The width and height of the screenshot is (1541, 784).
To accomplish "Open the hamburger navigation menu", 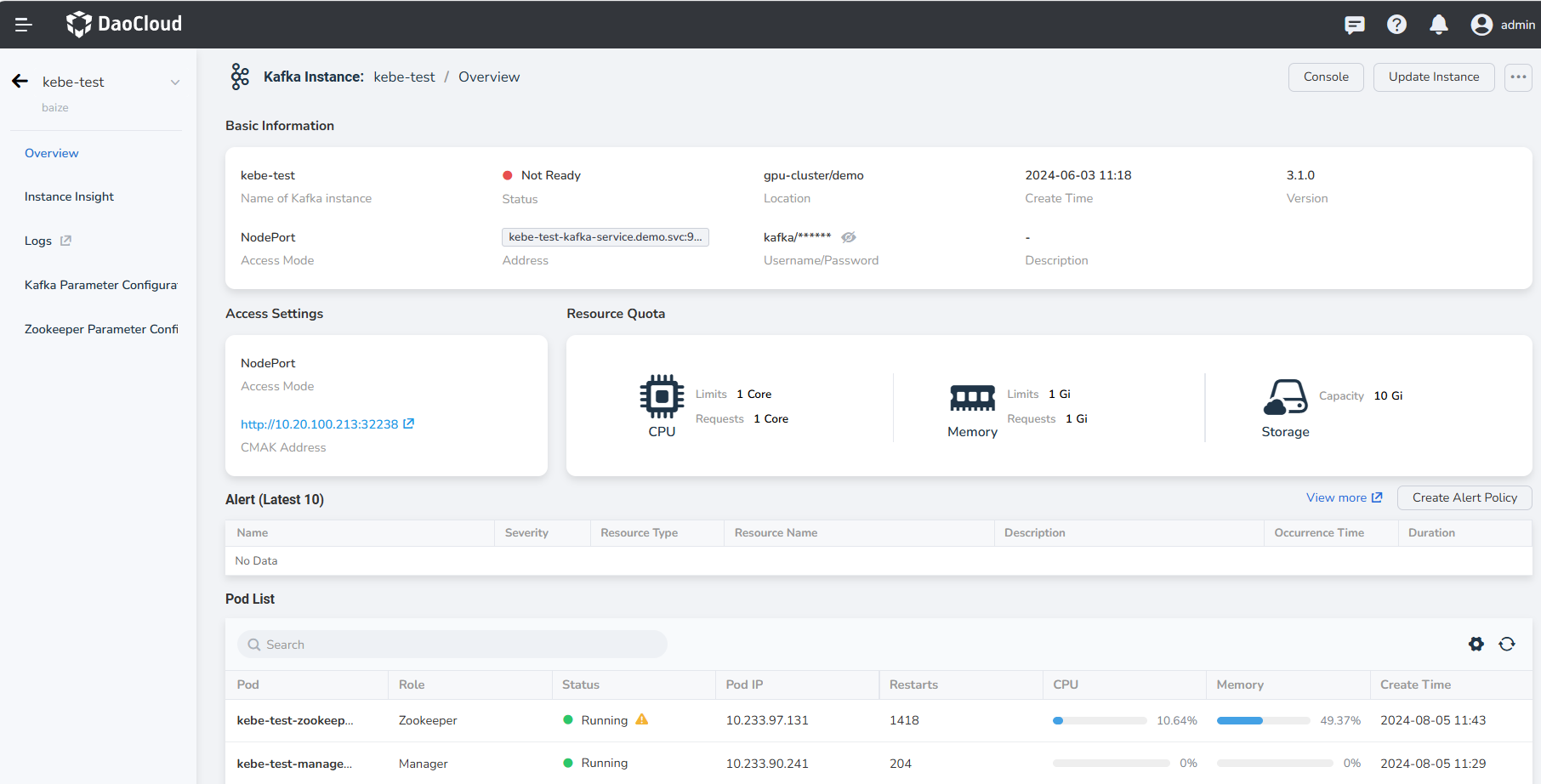I will 24,25.
